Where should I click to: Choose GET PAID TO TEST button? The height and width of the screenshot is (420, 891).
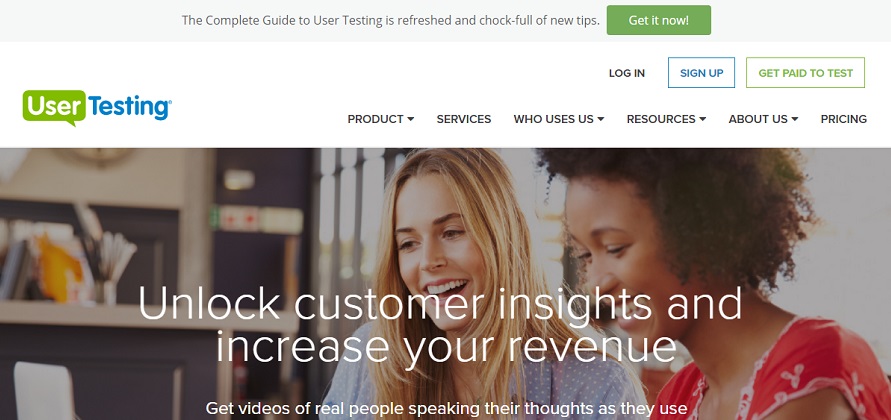tap(805, 73)
